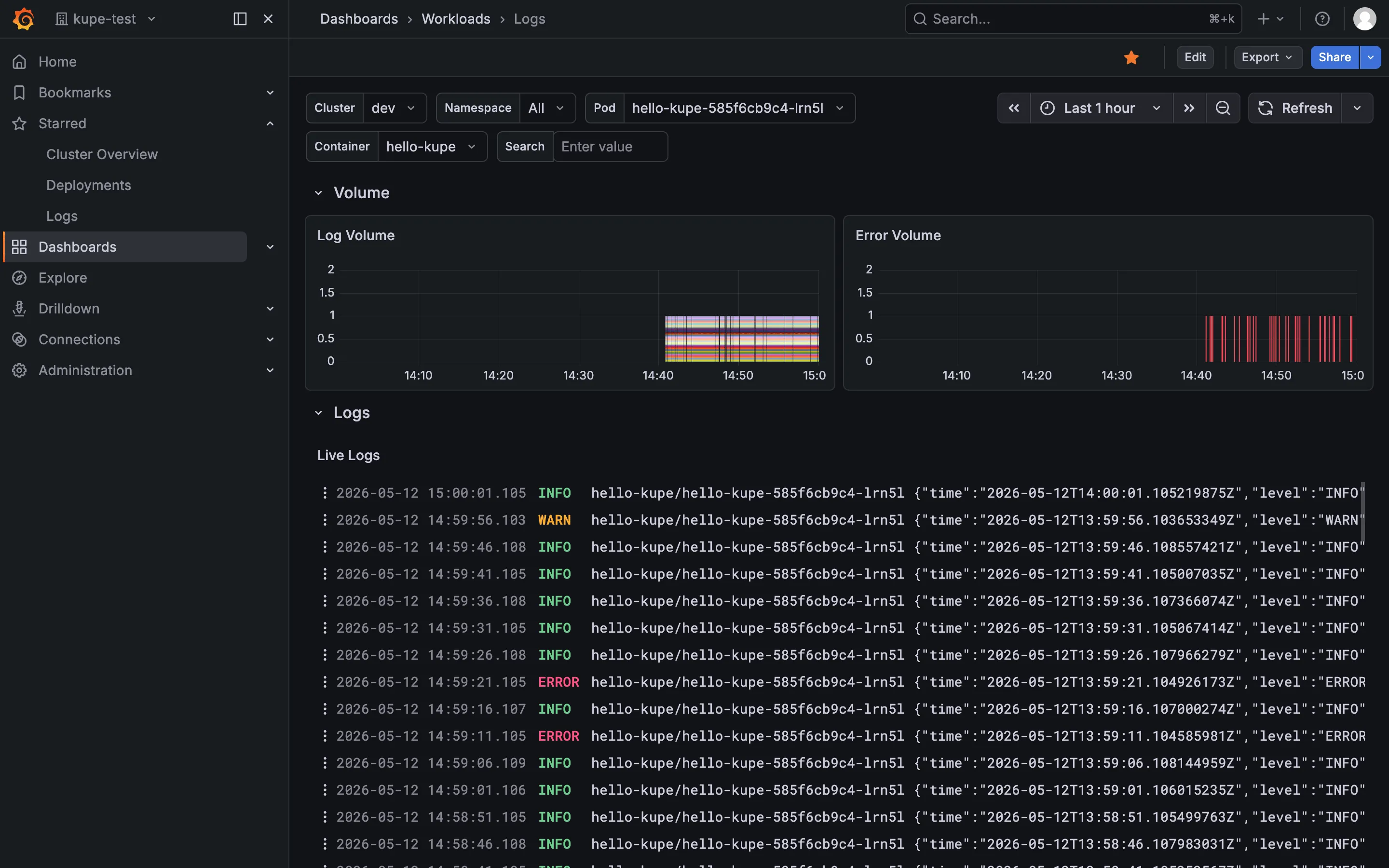This screenshot has width=1389, height=868.
Task: Open menu for 14:59:56.103 WARN log
Action: (325, 519)
